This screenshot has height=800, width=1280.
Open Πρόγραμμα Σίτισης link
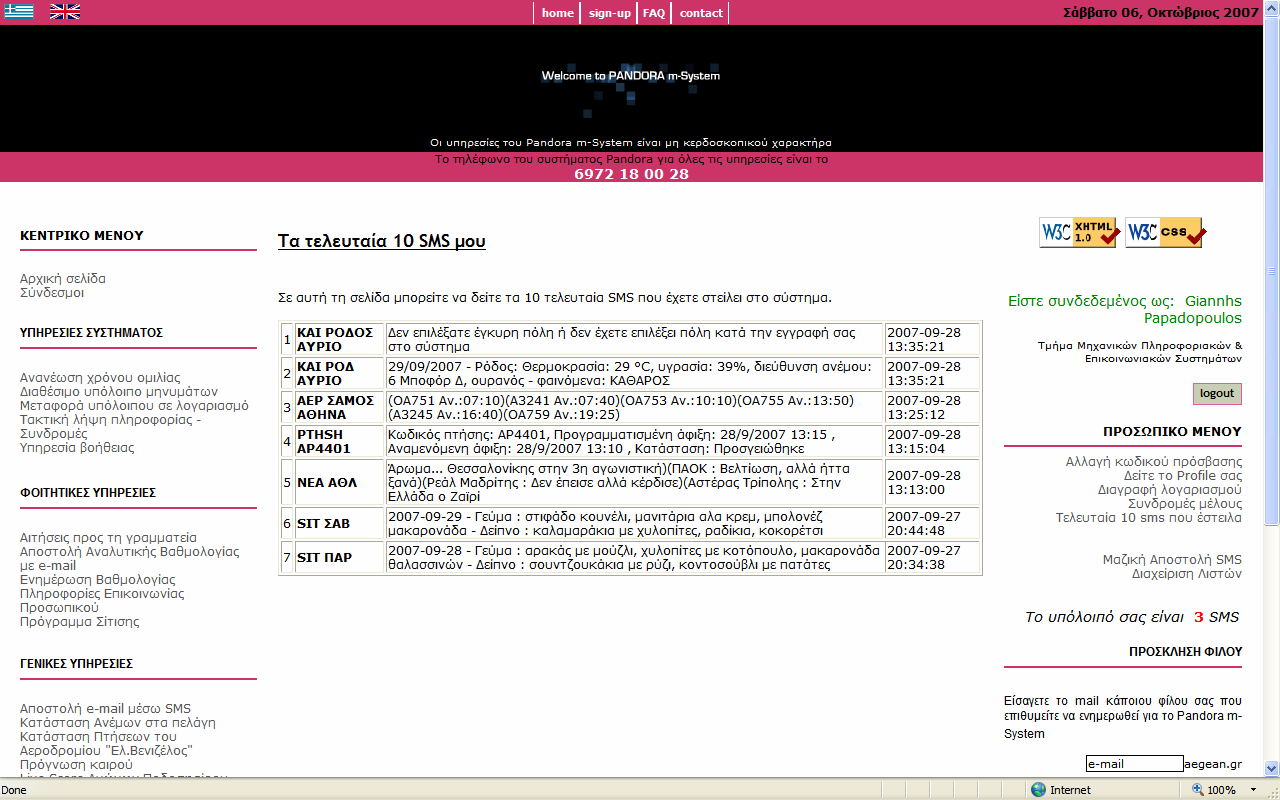point(80,621)
